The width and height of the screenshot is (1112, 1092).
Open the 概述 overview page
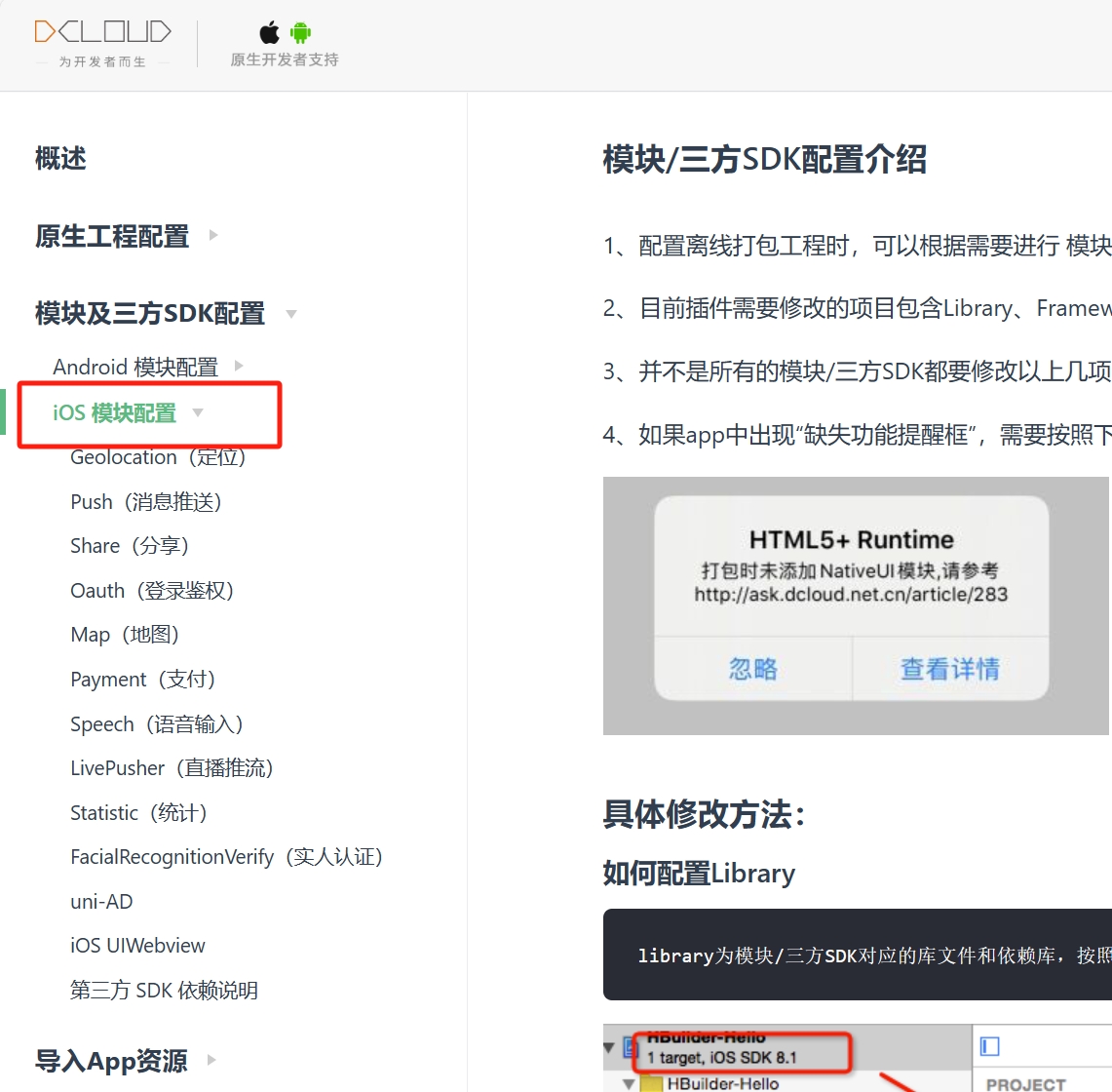(60, 158)
